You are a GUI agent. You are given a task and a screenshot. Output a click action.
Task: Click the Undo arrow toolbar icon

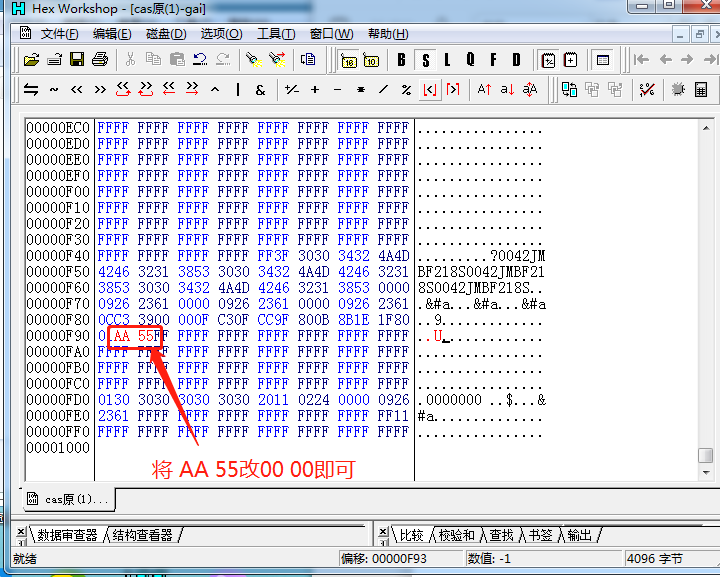(200, 60)
